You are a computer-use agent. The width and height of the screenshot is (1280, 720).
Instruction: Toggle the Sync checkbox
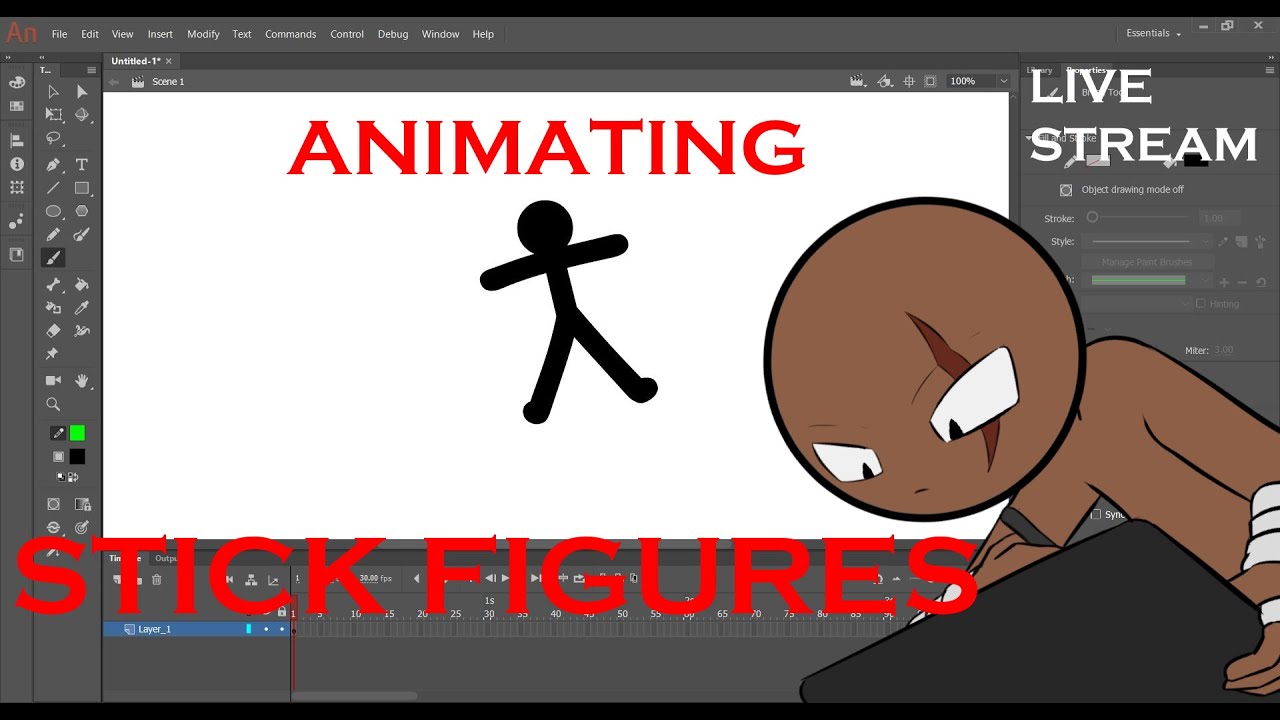click(x=1096, y=514)
